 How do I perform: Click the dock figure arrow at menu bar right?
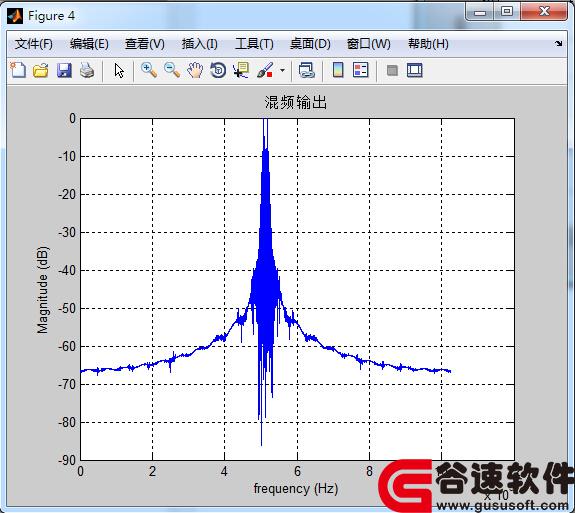(x=558, y=44)
